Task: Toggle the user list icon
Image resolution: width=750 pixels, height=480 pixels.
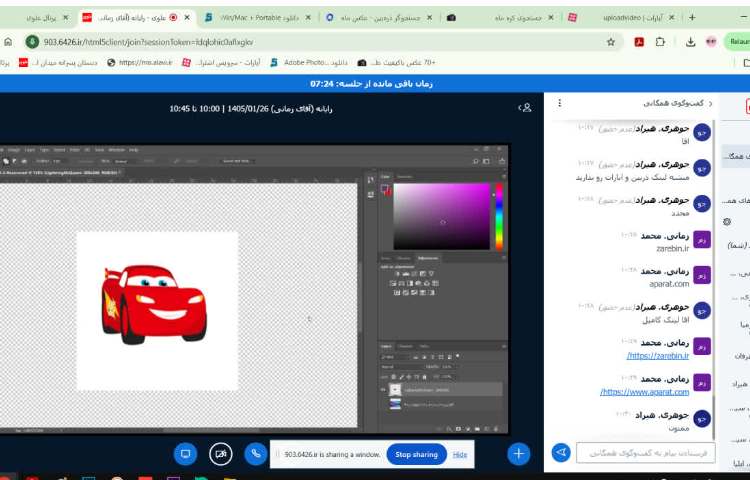Action: tap(525, 108)
